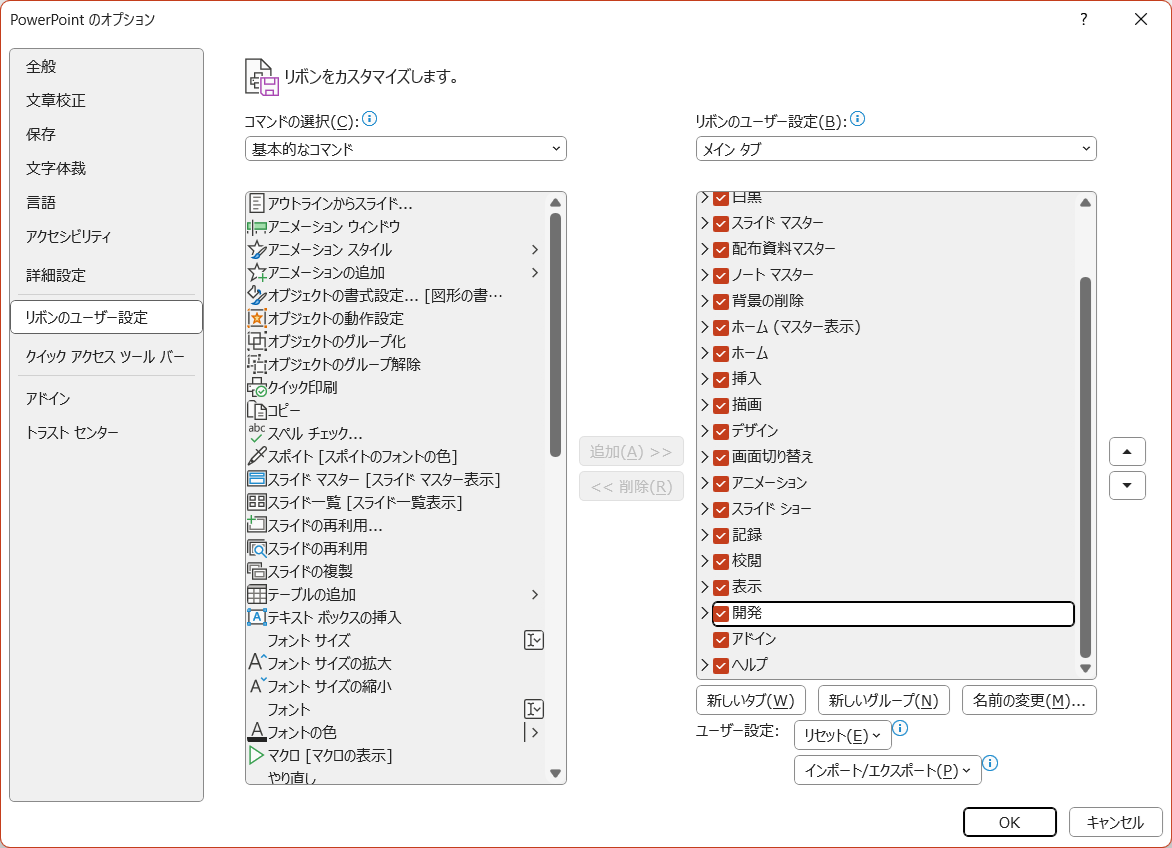Viewport: 1172px width, 848px height.
Task: Switch to クイック アクセス ツール バー category
Action: click(105, 357)
